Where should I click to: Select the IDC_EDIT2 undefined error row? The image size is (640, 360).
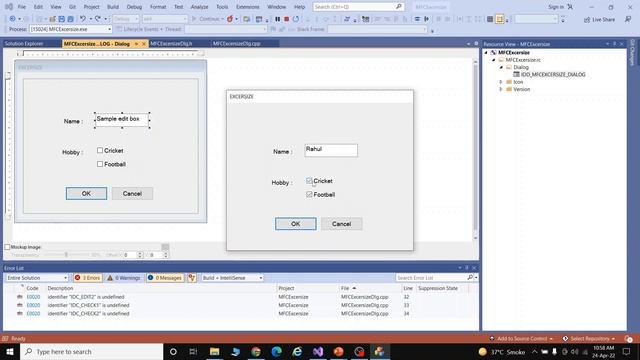tap(241, 297)
